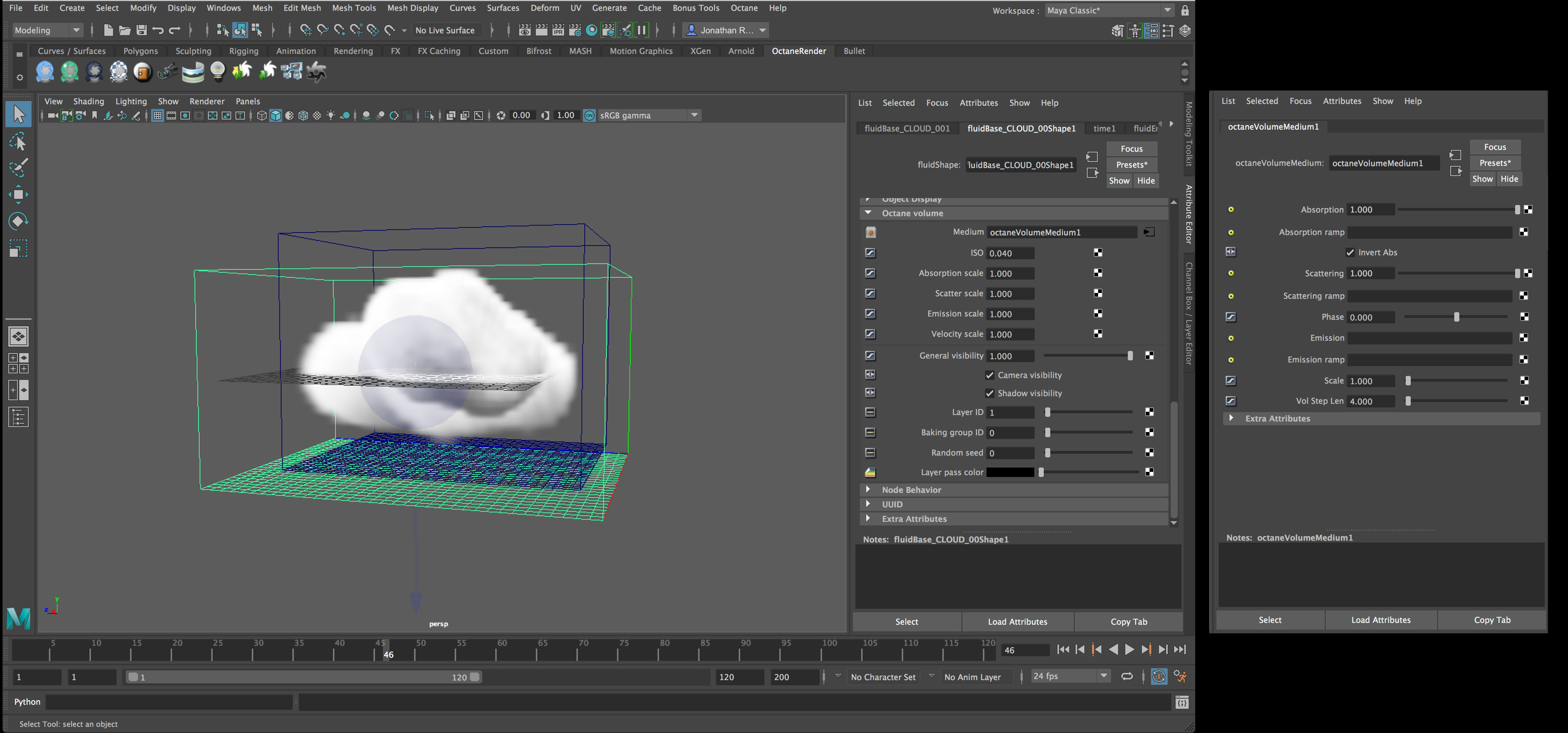Open the Modeling menu set dropdown

click(47, 30)
